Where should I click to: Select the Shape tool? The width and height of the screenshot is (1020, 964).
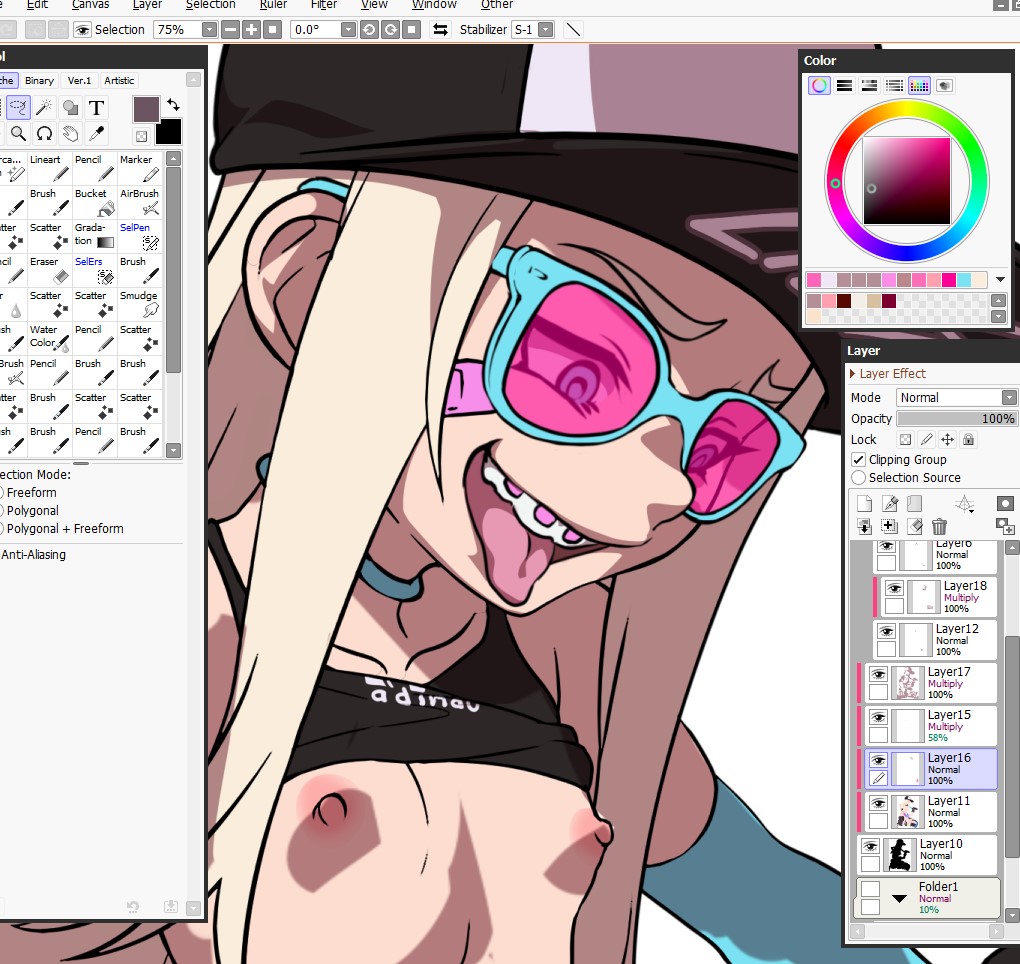click(70, 107)
